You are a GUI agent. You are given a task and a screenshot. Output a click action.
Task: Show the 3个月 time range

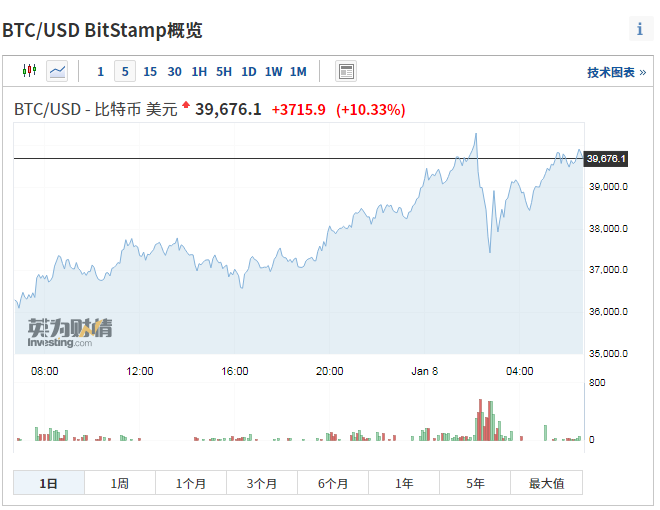tap(262, 483)
